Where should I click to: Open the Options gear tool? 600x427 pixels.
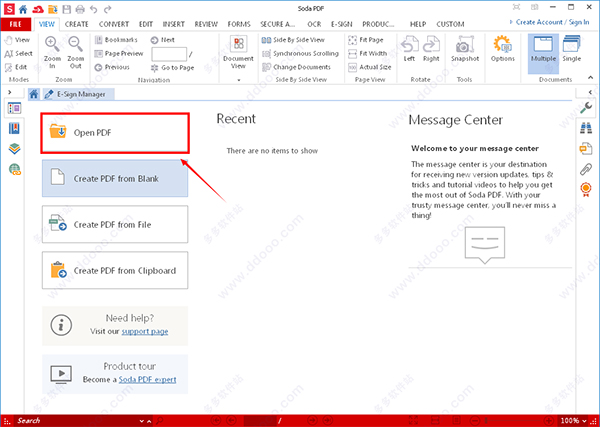pos(503,49)
